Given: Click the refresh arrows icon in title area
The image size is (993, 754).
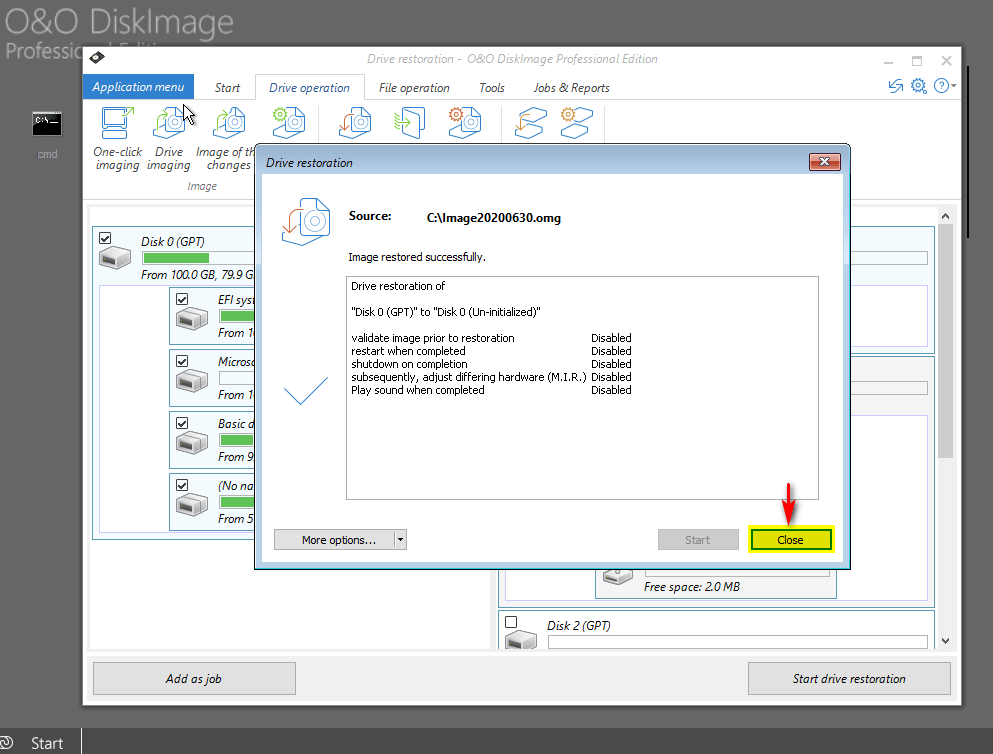Looking at the screenshot, I should 895,86.
